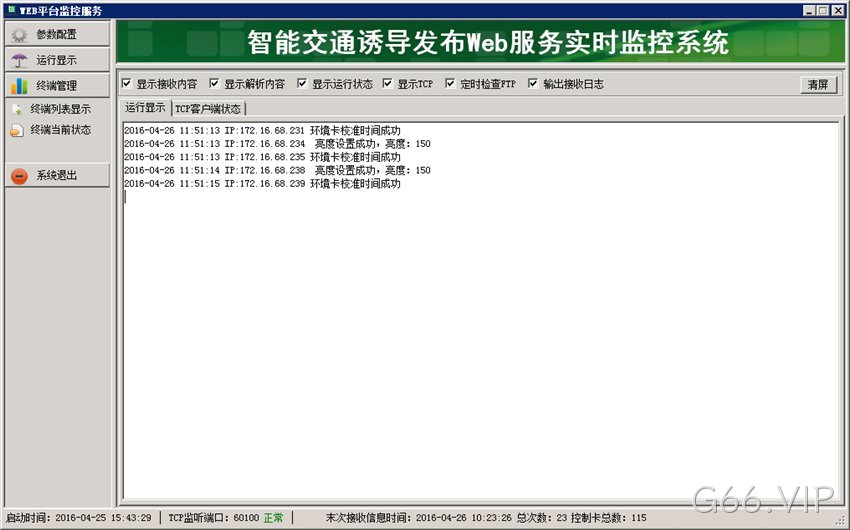850x530 pixels.
Task: Click the 总次数: 23 status text
Action: coord(542,518)
